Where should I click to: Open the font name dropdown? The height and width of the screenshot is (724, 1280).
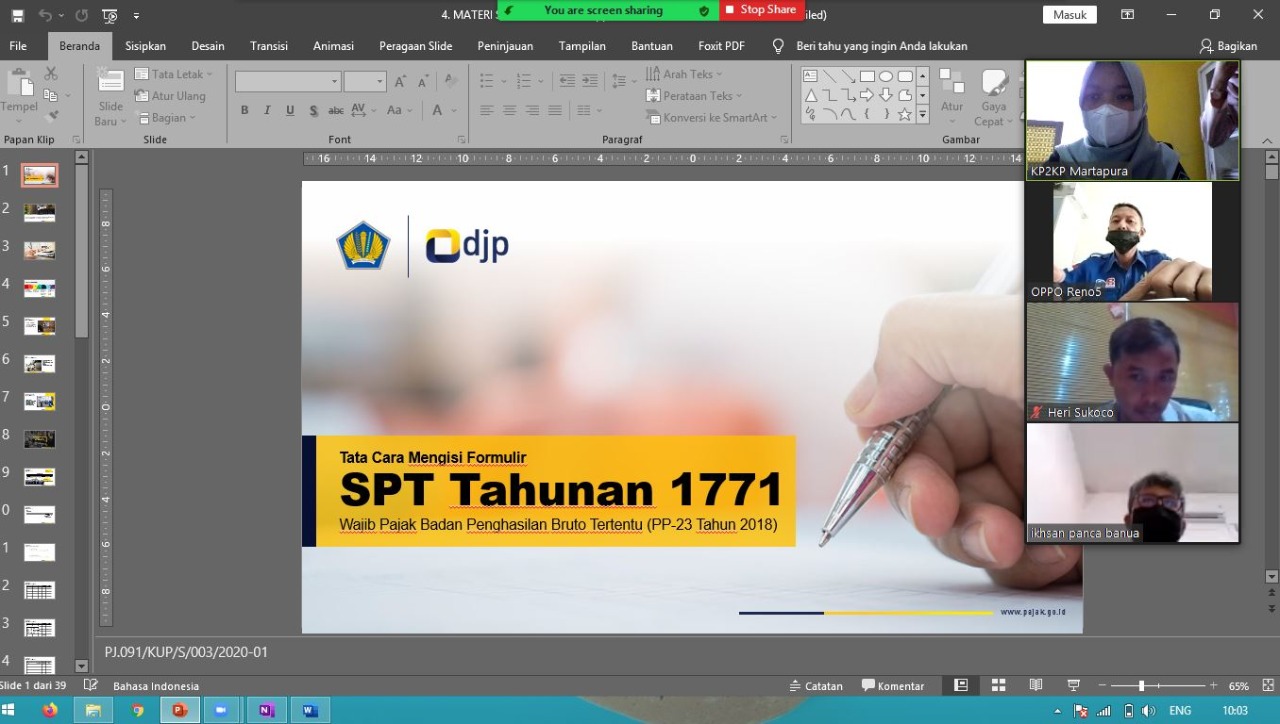pos(334,82)
